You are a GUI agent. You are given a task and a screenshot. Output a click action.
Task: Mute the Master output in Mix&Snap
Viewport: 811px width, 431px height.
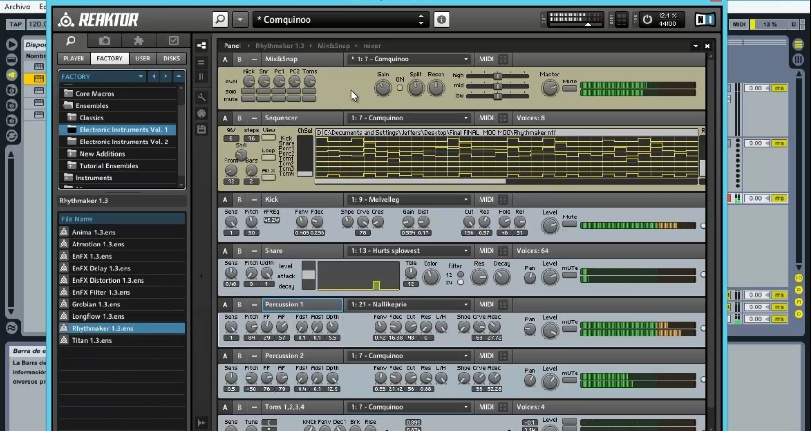[569, 89]
